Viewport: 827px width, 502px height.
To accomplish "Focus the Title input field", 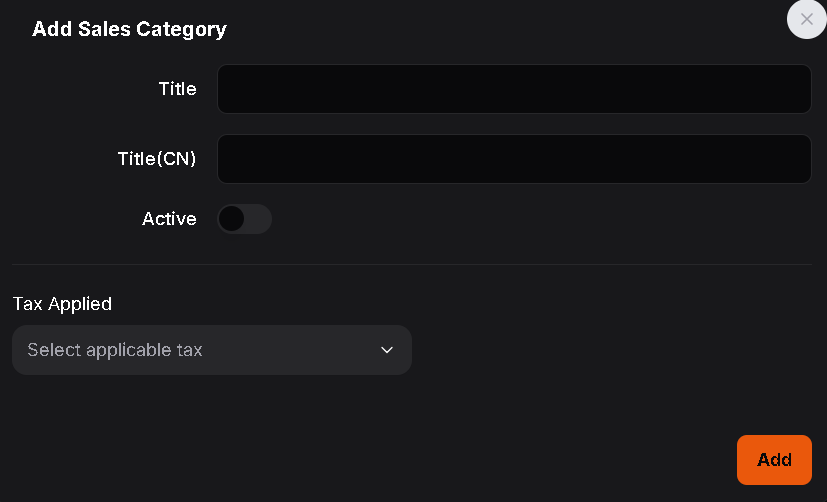I will point(513,89).
